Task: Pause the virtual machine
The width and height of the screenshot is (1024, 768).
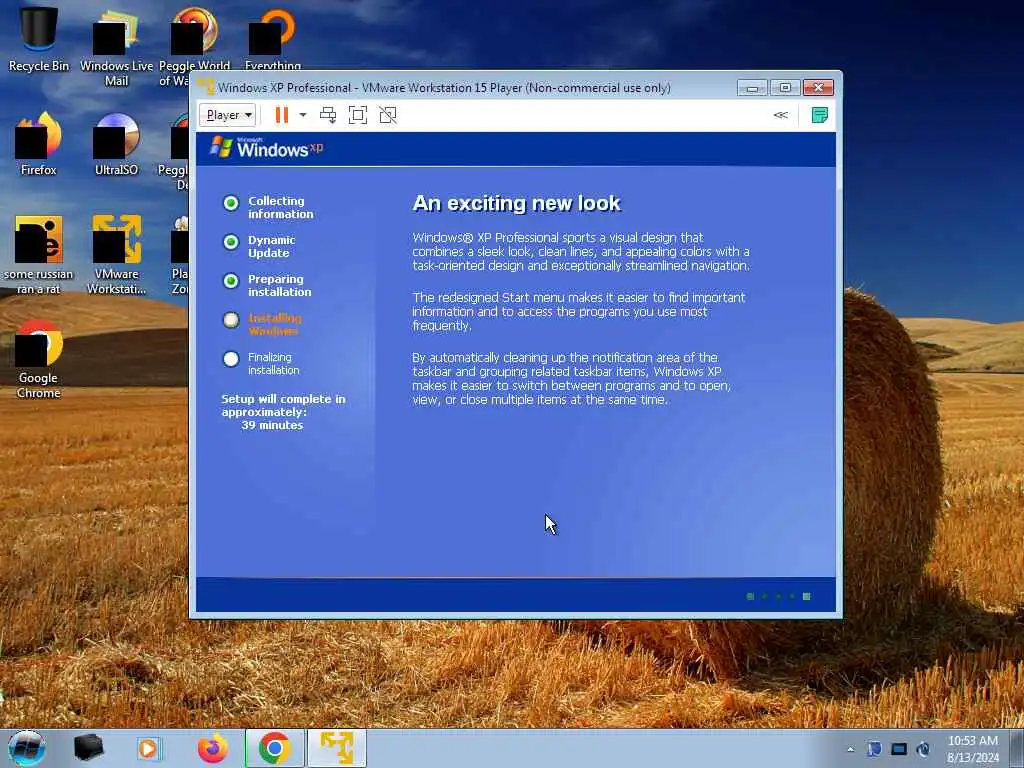Action: click(x=281, y=115)
